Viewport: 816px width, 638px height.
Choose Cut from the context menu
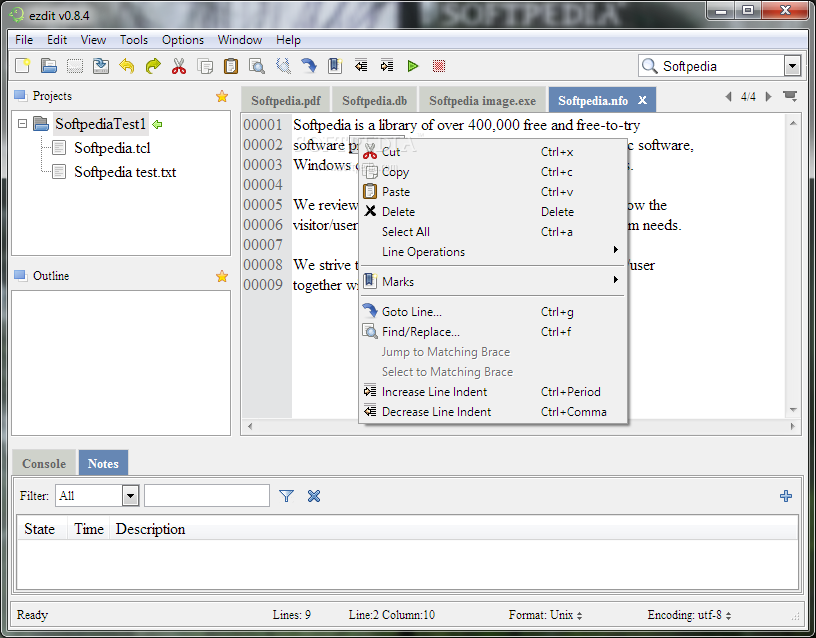point(493,152)
